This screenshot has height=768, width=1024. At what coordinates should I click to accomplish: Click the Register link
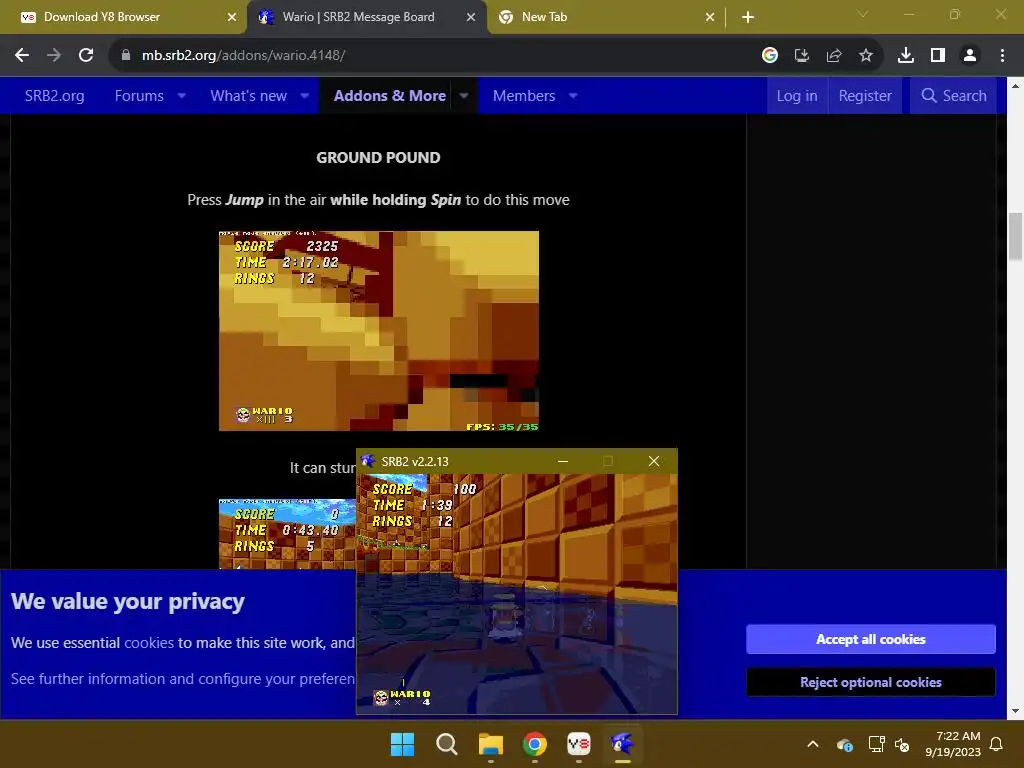coord(865,96)
